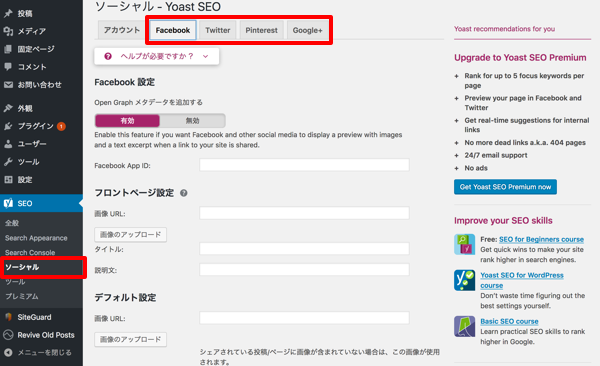Click the SEO for Beginners course thumbnail
The width and height of the screenshot is (600, 366).
point(465,244)
